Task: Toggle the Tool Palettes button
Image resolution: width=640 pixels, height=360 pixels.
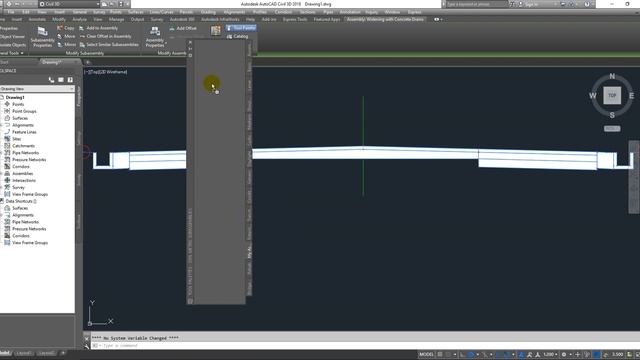Action: coord(241,28)
